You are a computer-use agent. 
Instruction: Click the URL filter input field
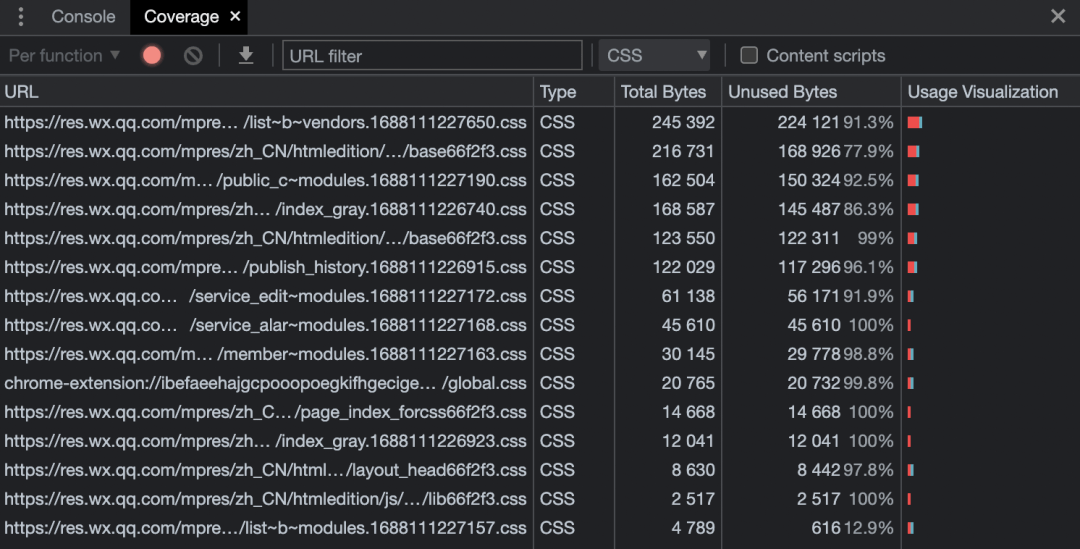(x=432, y=56)
